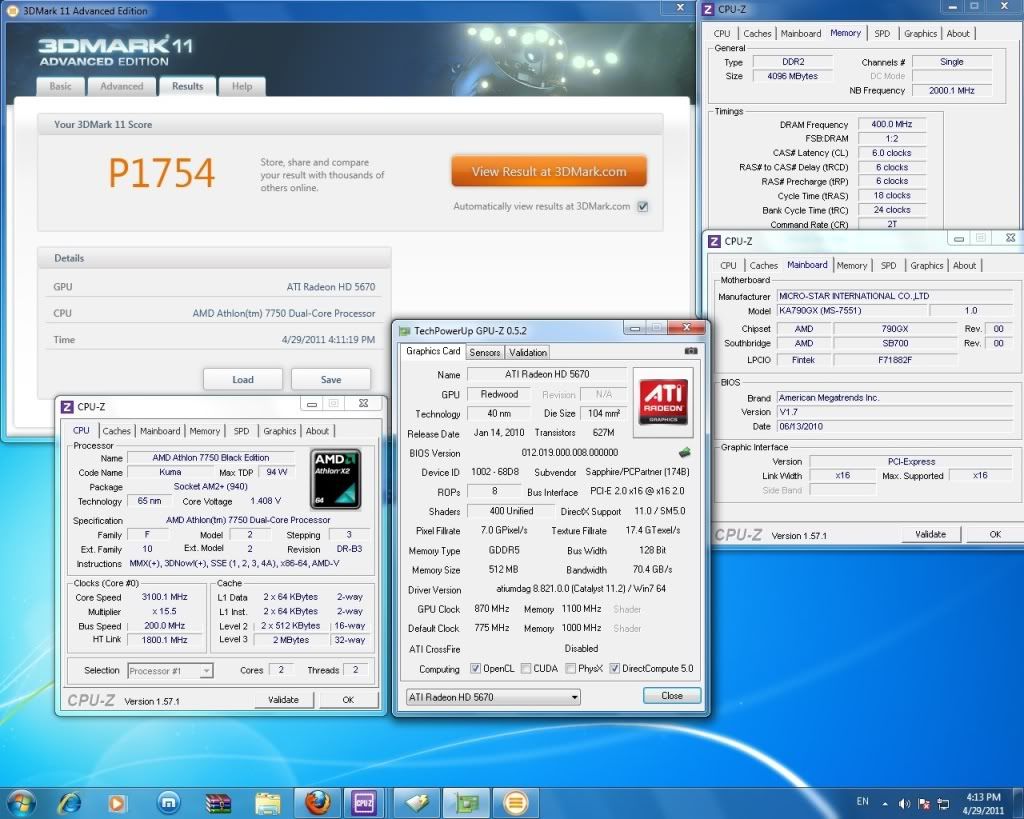Uncheck automatically view results at 3DMark.com
Screen dimensions: 1024x819
coord(643,207)
